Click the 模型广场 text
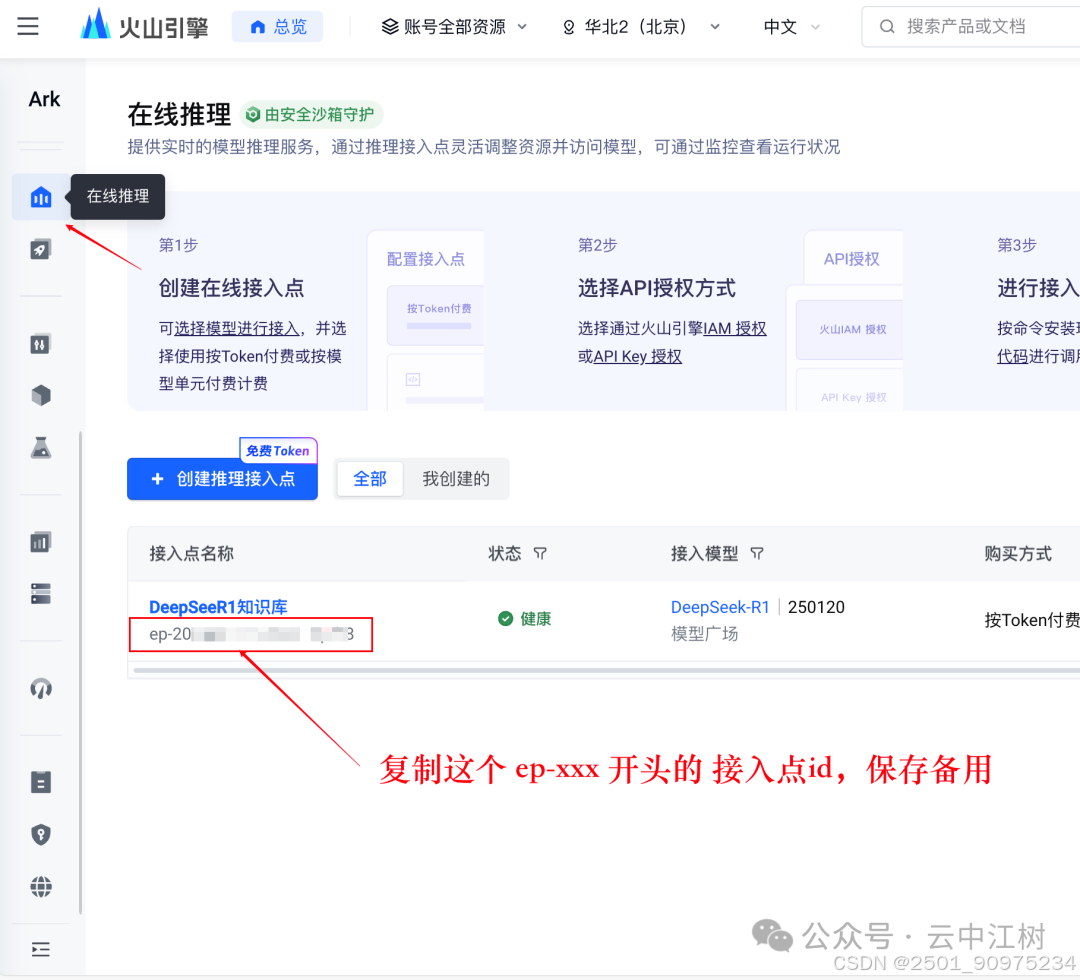Screen dimensions: 1080x980 (x=704, y=634)
